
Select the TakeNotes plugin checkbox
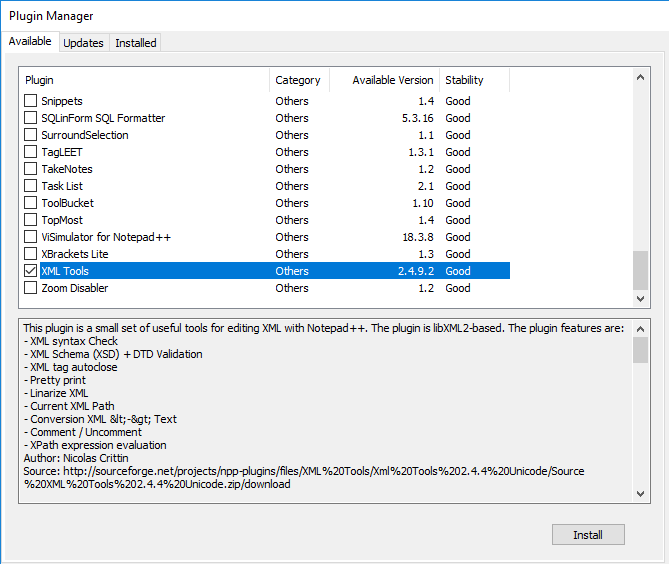coord(30,169)
